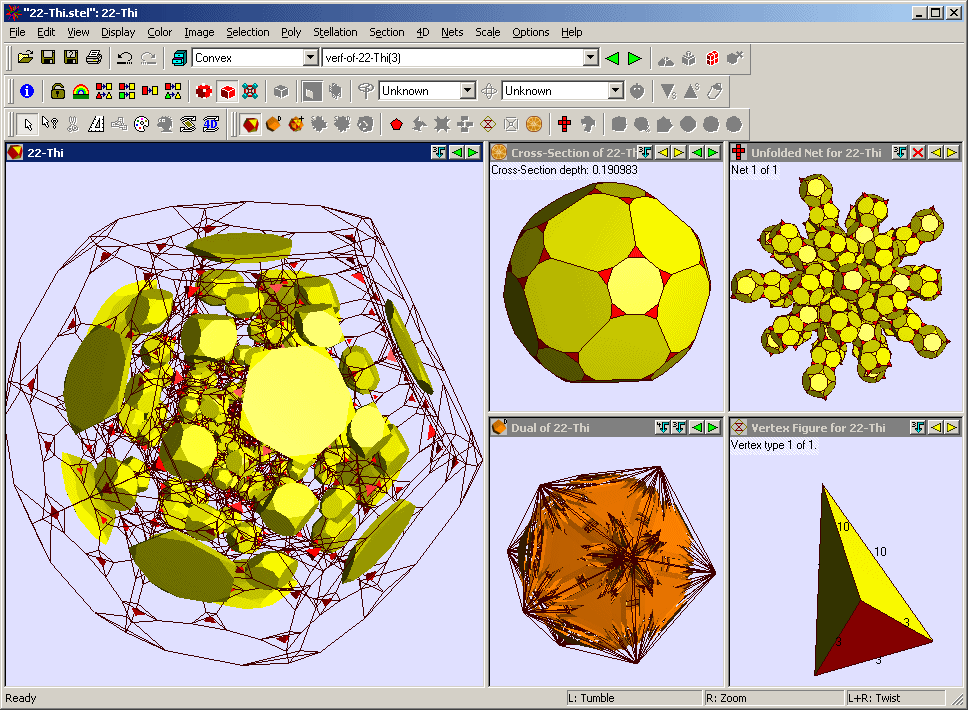Click the blue Info icon

pyautogui.click(x=27, y=91)
